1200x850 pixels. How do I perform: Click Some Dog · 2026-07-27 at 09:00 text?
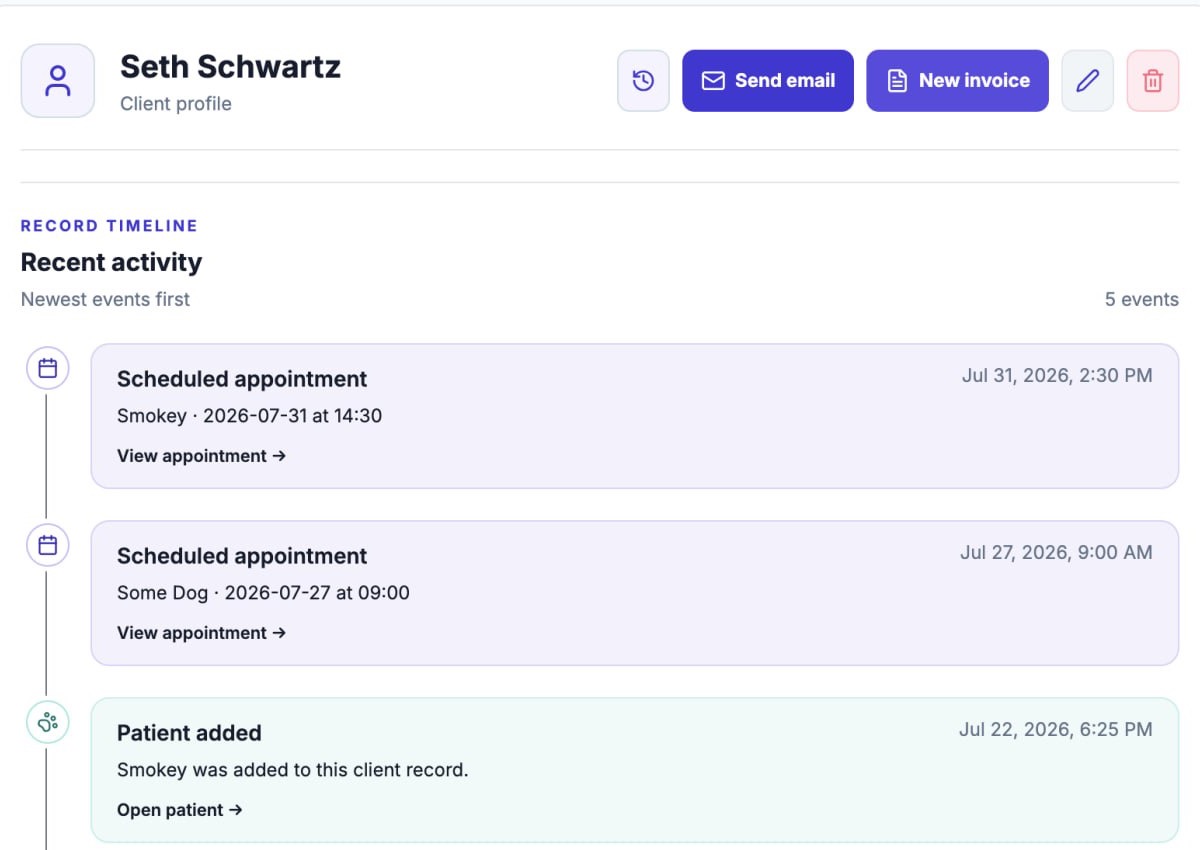pyautogui.click(x=263, y=593)
